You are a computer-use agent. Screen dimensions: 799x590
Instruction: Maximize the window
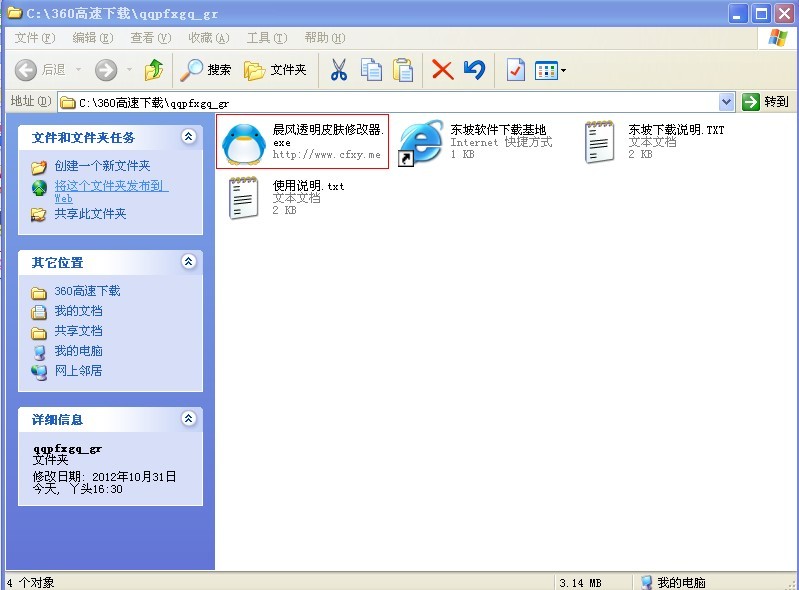click(x=761, y=13)
